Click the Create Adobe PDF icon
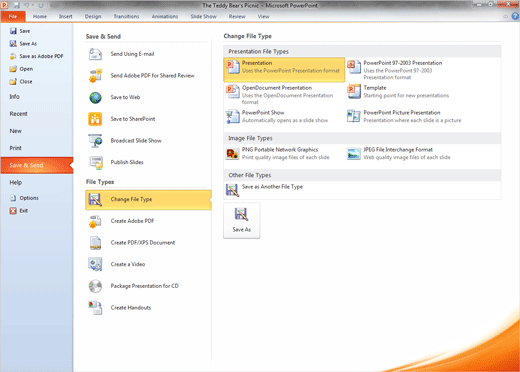 (x=95, y=221)
